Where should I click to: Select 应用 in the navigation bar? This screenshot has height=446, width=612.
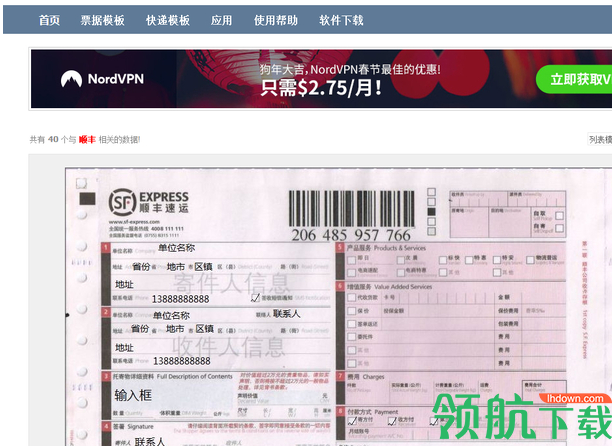[221, 20]
